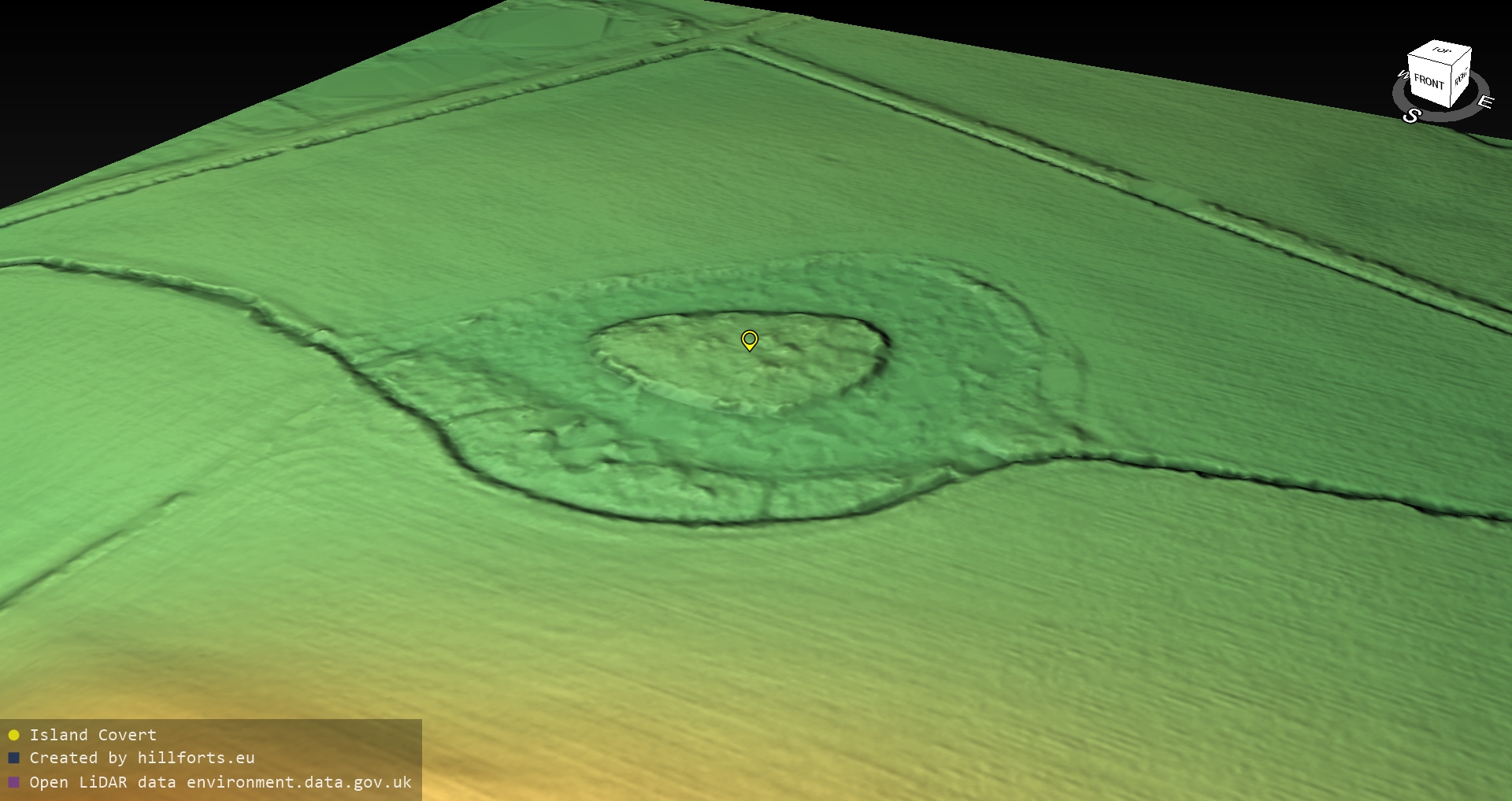The width and height of the screenshot is (1512, 801).
Task: Rotate view using the E compass letter
Action: point(1484,102)
